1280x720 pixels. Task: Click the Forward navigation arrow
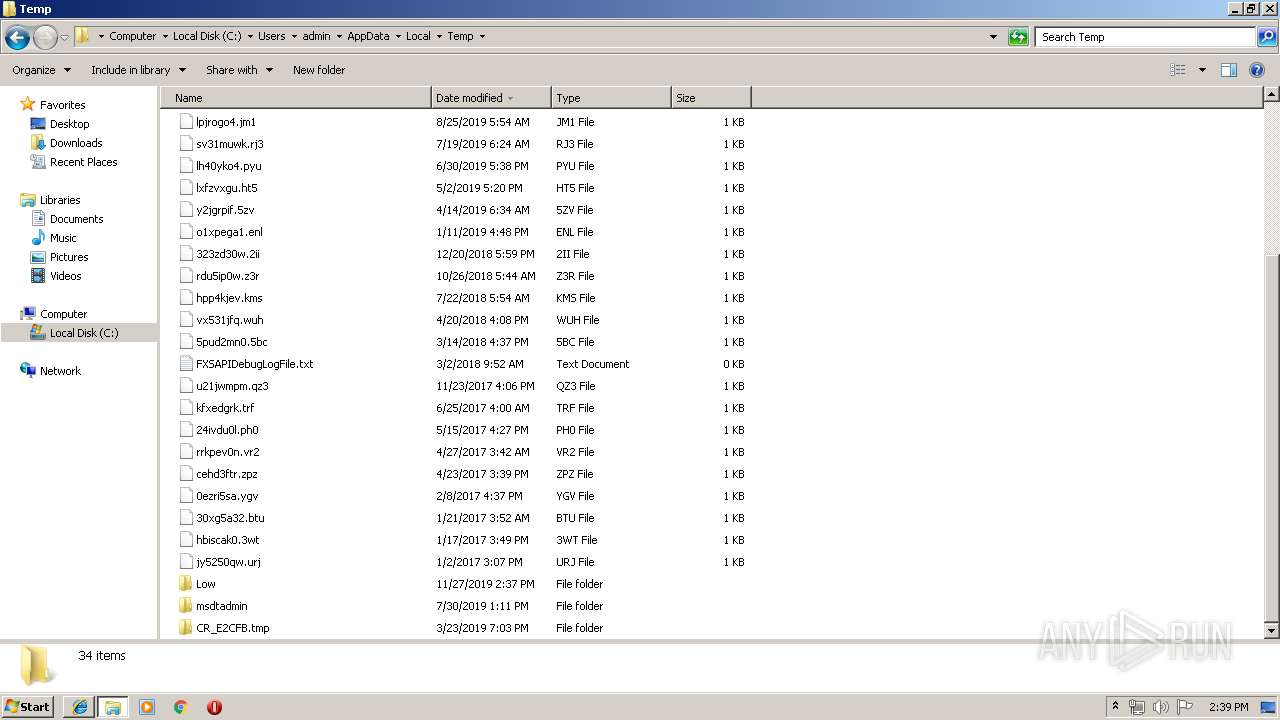tap(45, 37)
